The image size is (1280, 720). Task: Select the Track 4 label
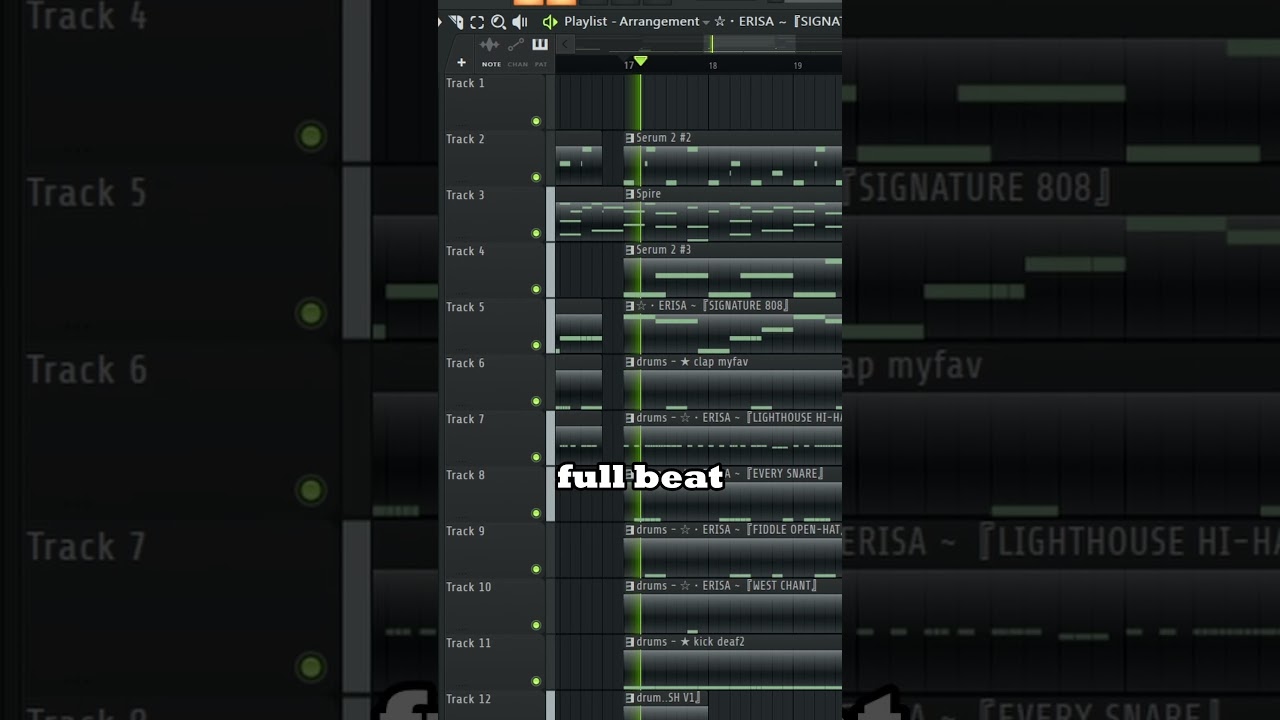click(x=465, y=251)
